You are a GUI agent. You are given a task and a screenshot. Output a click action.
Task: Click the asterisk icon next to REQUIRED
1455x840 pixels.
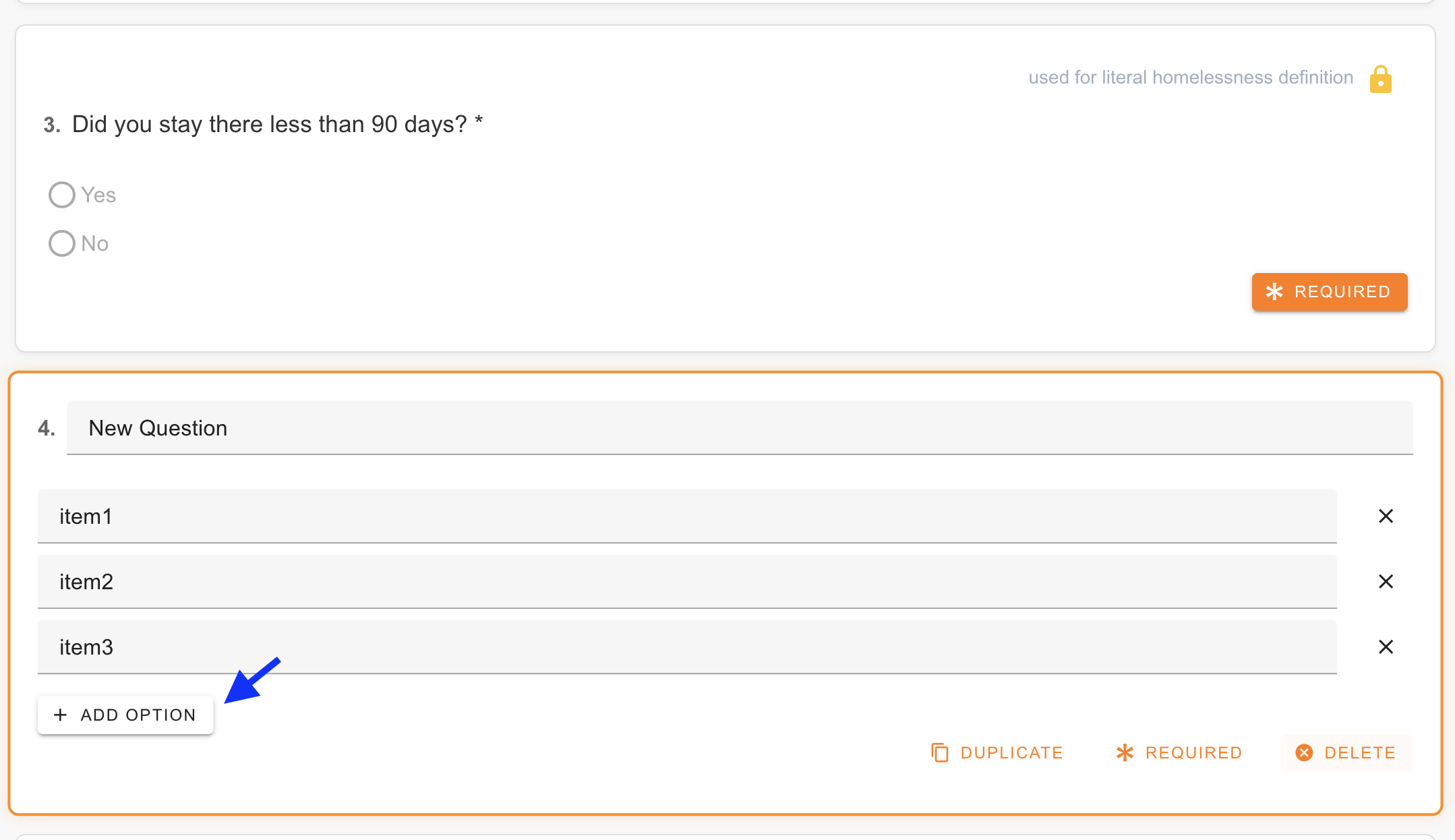click(1125, 752)
